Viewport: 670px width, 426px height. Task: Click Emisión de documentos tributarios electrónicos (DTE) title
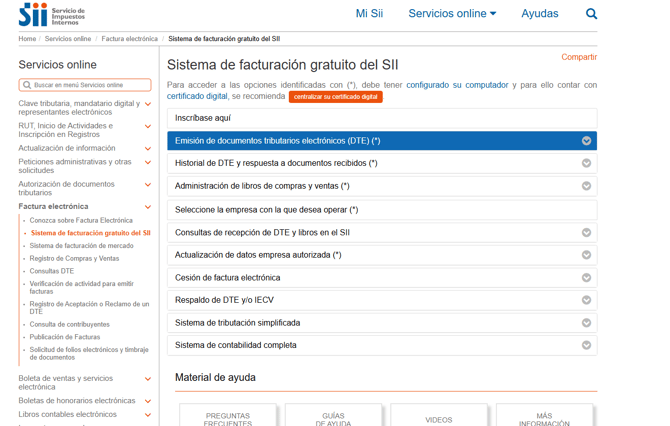click(x=277, y=141)
